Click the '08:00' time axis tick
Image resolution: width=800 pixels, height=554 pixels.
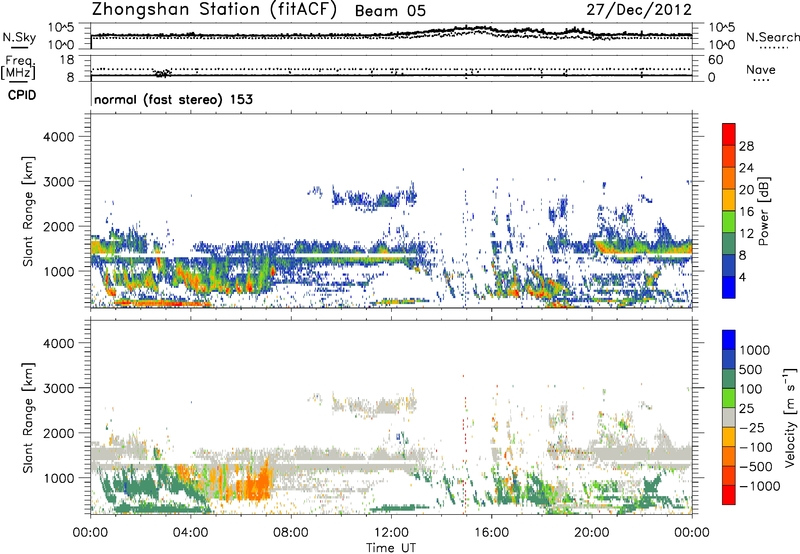291,533
